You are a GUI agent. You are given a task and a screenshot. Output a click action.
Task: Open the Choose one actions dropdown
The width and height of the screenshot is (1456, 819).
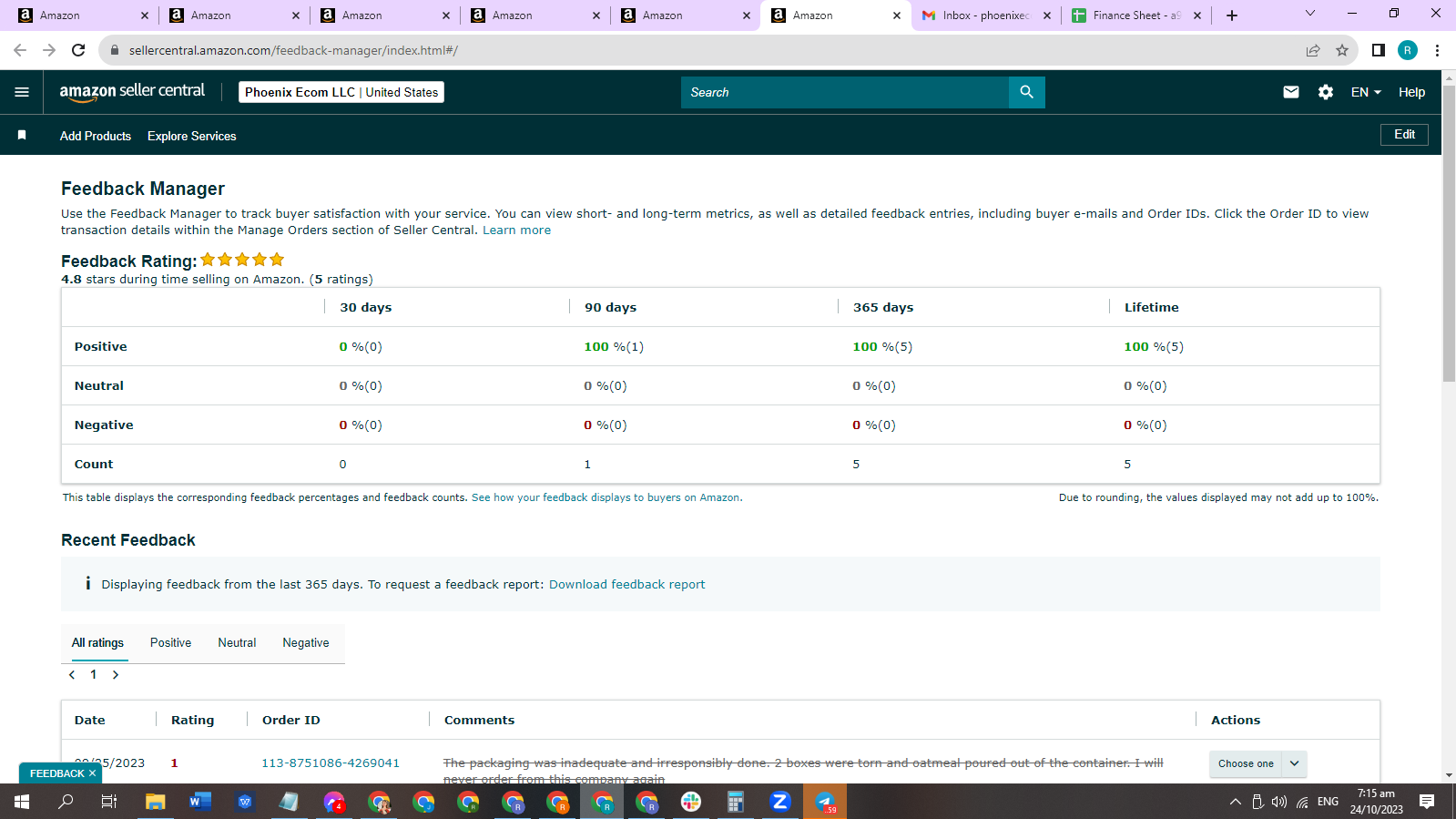[1257, 763]
